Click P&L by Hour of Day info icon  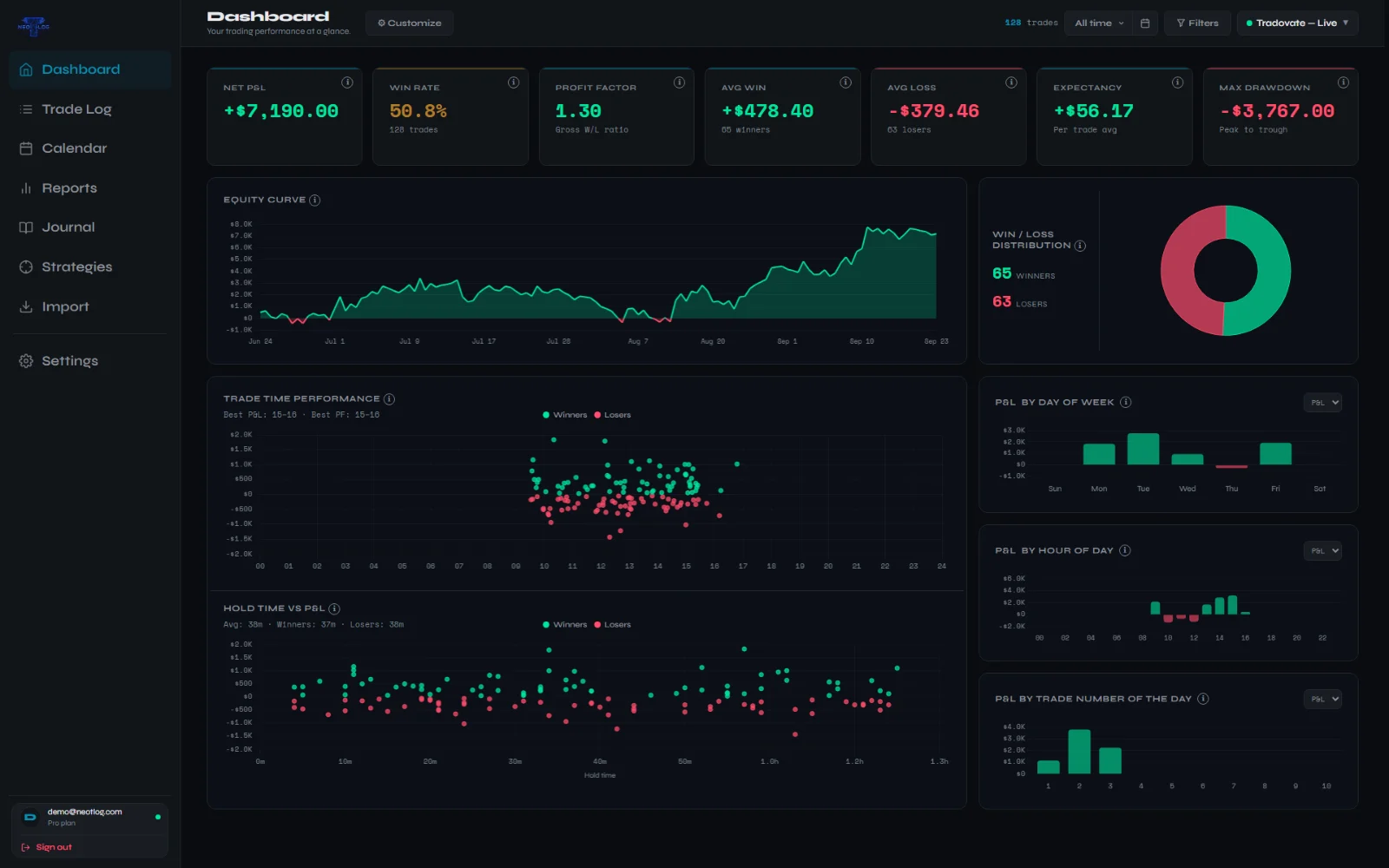pyautogui.click(x=1124, y=550)
